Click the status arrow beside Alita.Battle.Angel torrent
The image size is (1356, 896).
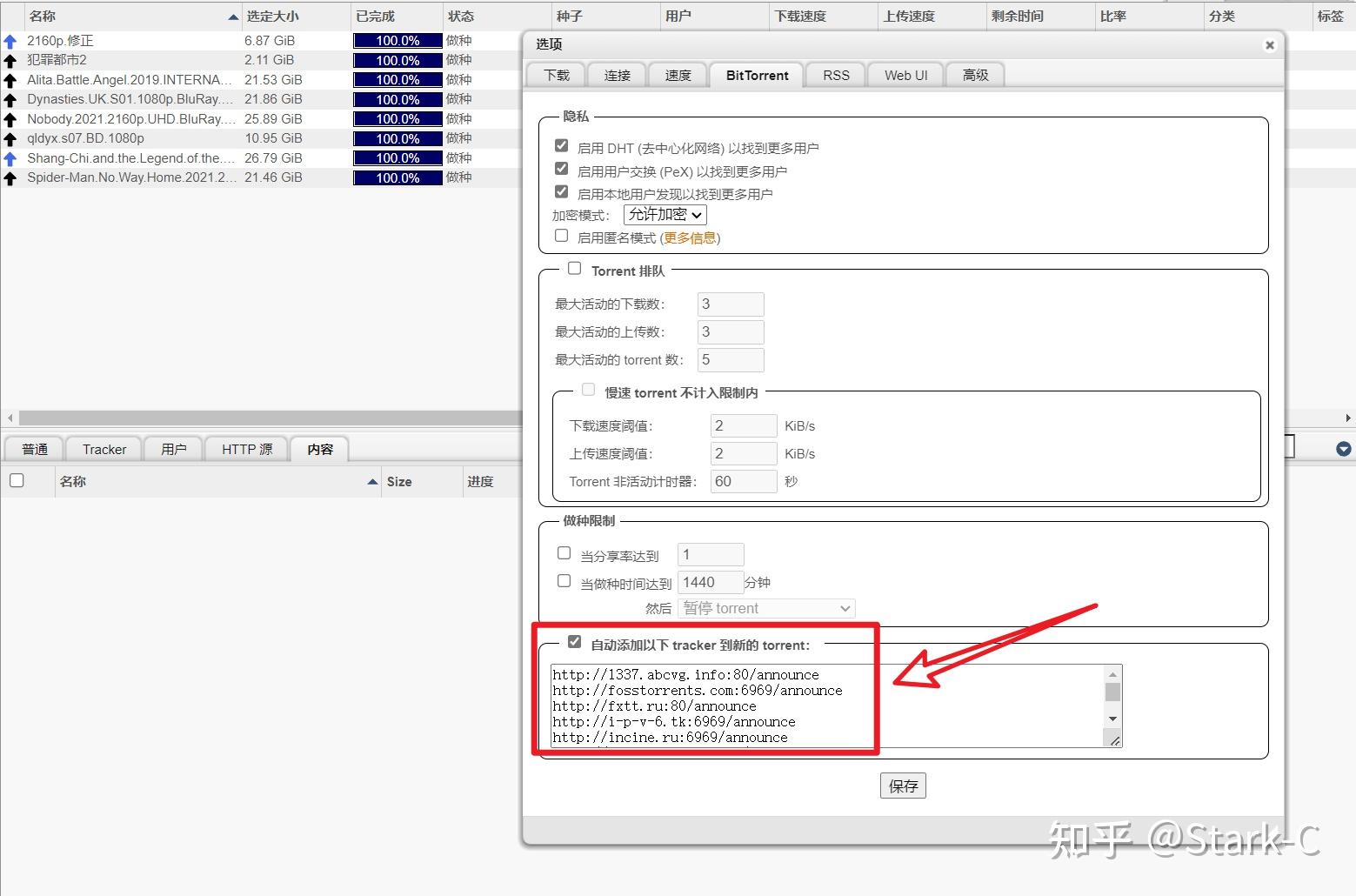(10, 79)
